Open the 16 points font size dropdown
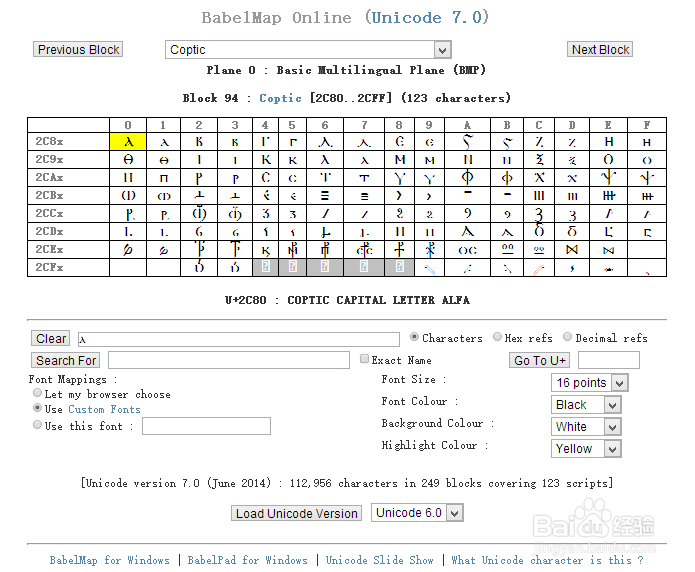Screen dimensions: 695x572 (x=590, y=383)
